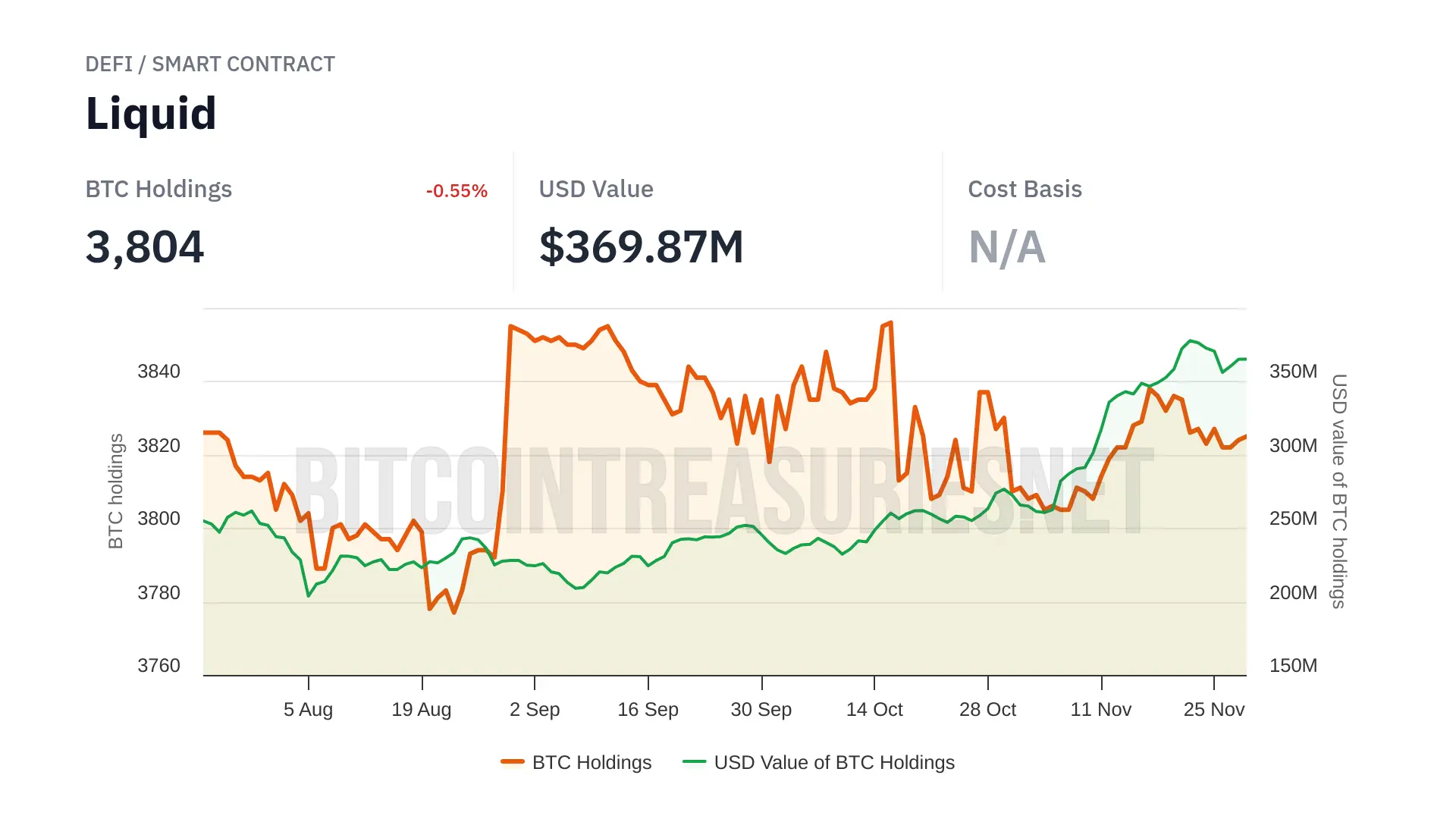
Task: Toggle the USD Value of BTC Holdings legend
Action: (x=833, y=762)
